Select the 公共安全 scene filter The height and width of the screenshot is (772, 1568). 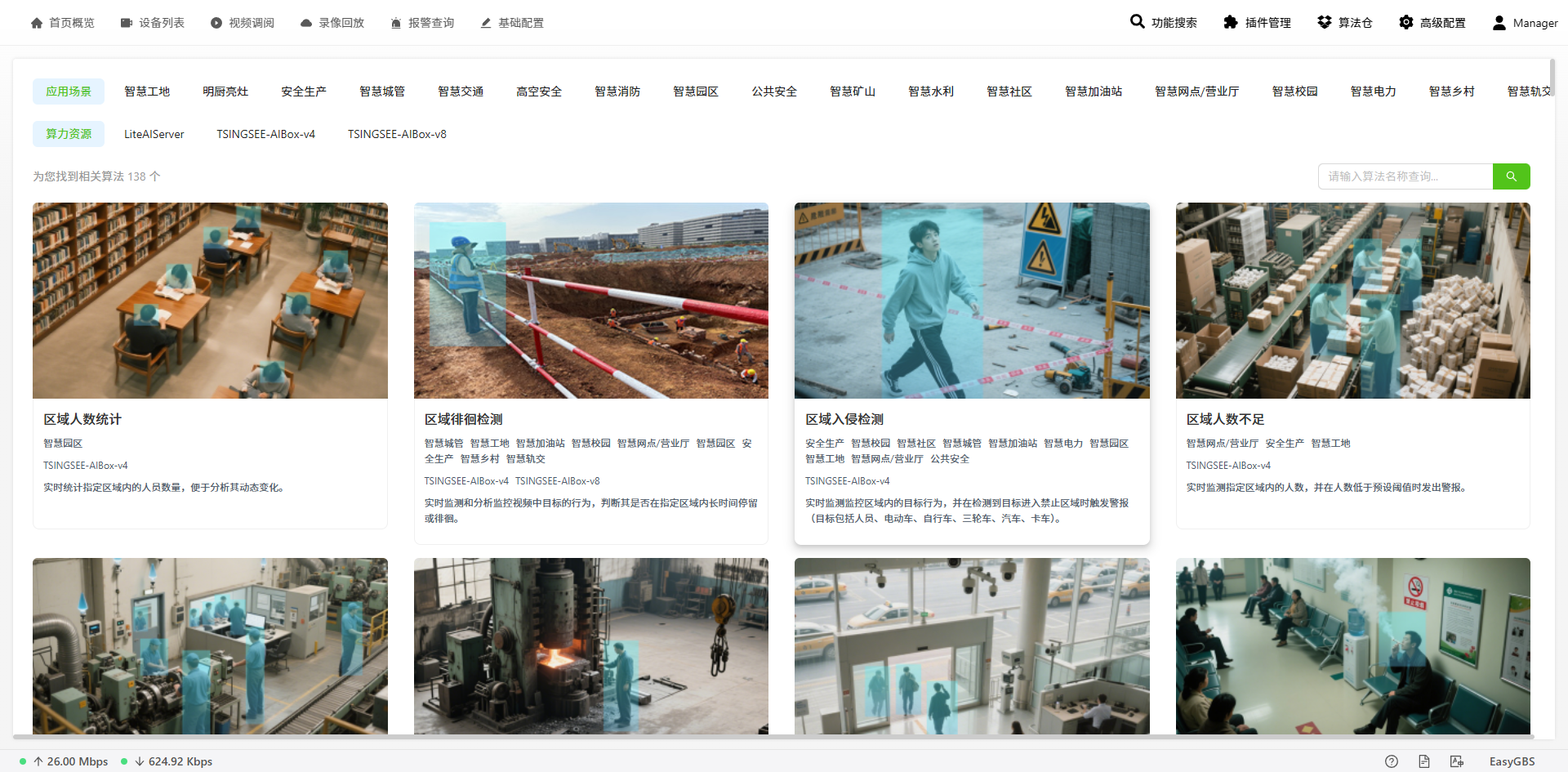pyautogui.click(x=774, y=91)
